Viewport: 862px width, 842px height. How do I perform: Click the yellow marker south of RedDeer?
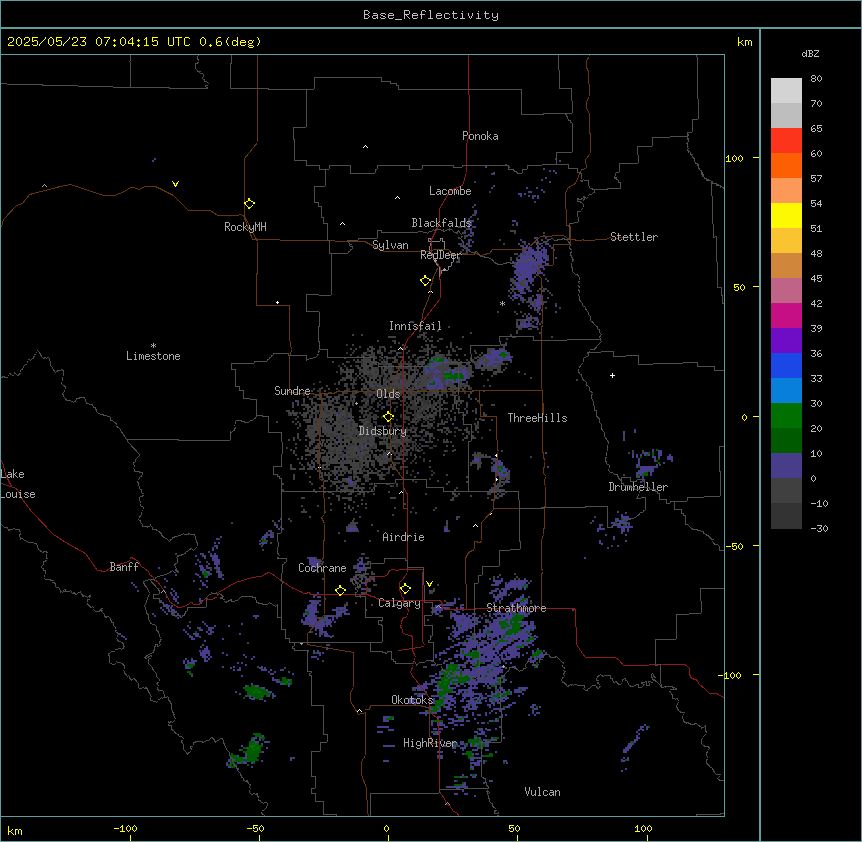point(426,281)
